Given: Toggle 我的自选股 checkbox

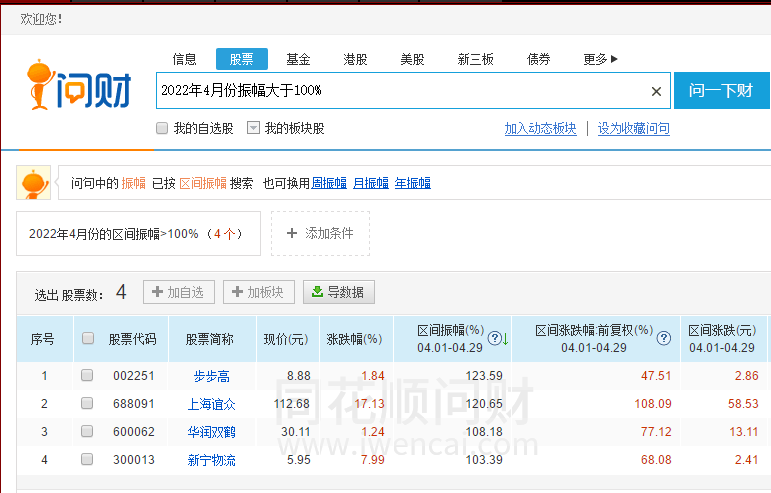Looking at the screenshot, I should 162,128.
